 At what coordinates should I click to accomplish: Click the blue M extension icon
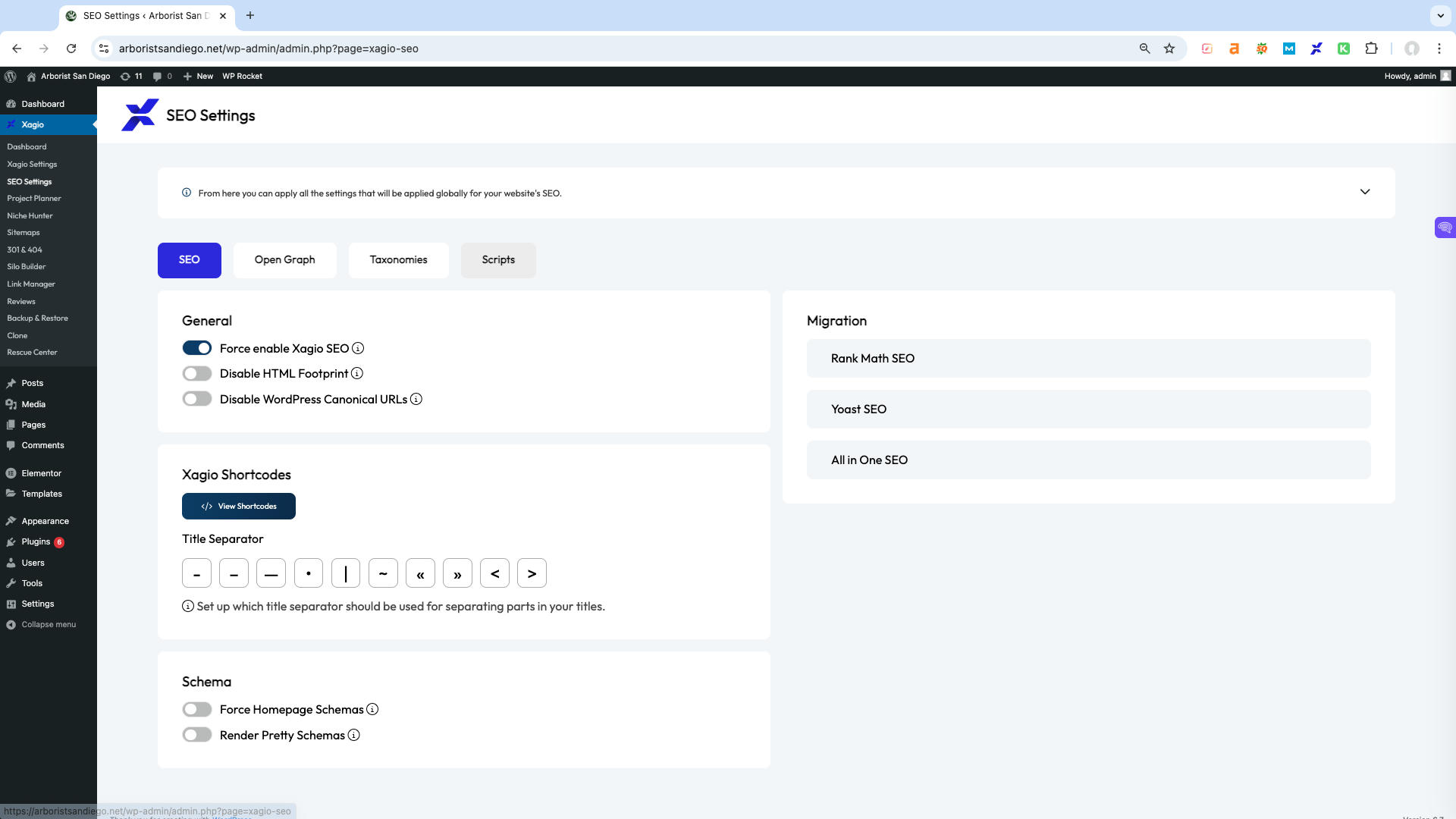[1289, 49]
